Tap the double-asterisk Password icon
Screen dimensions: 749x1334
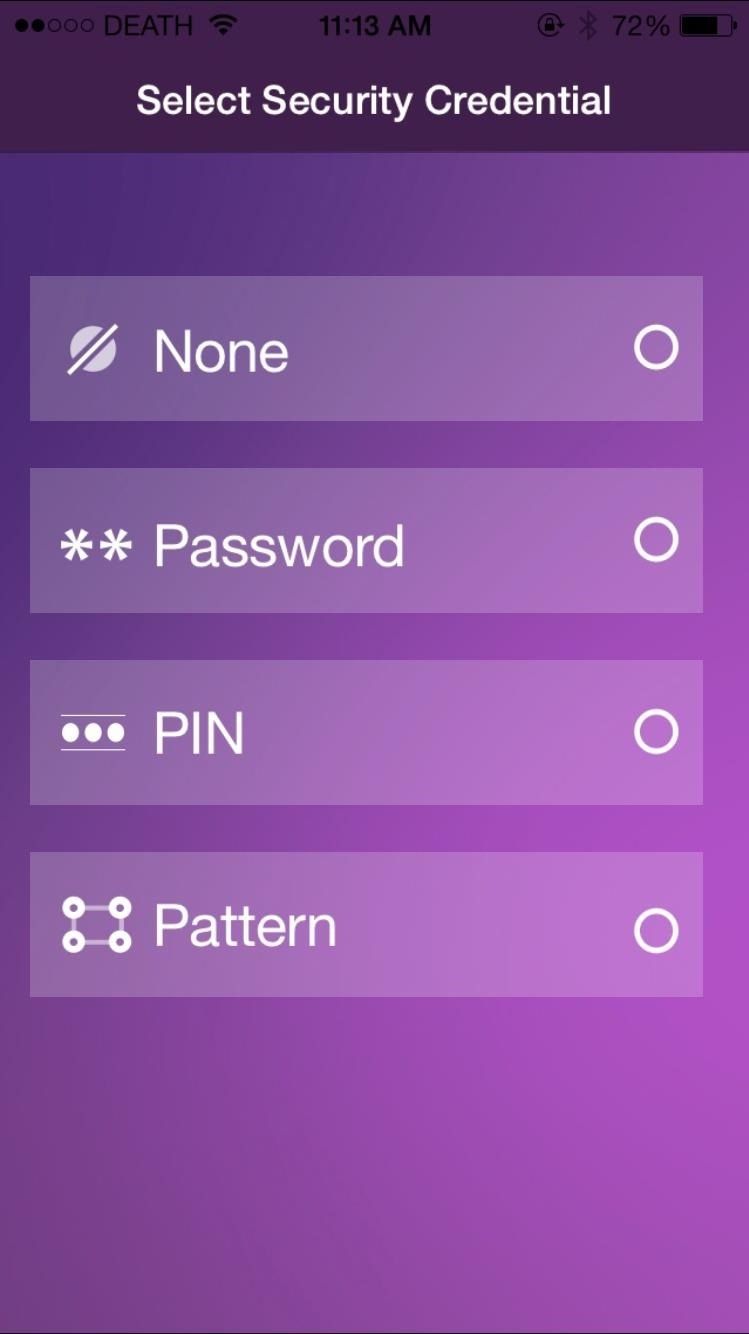pos(96,546)
